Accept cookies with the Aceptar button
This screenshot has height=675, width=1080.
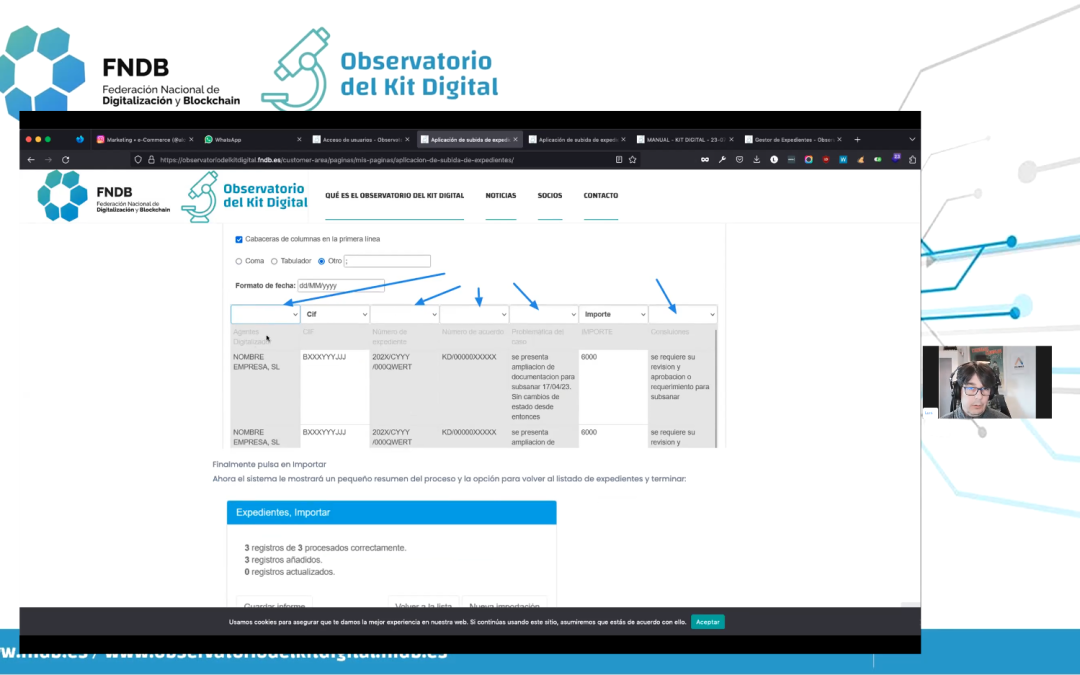[x=707, y=622]
